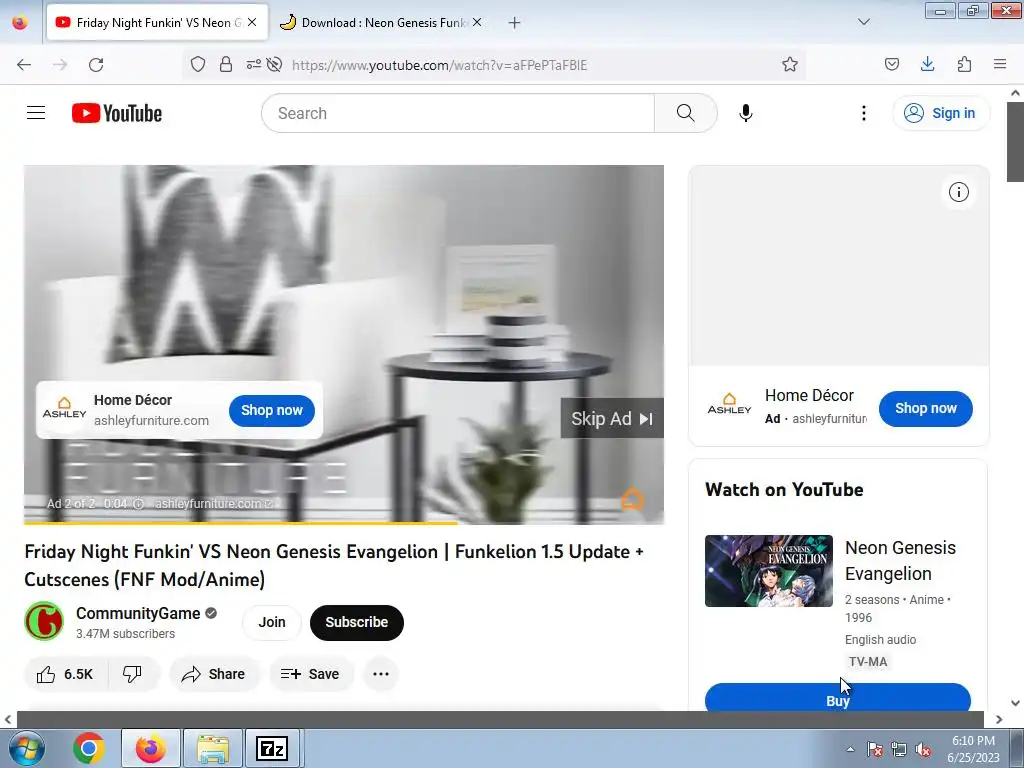
Task: Click the '3.47M subscribers' text
Action: [125, 633]
